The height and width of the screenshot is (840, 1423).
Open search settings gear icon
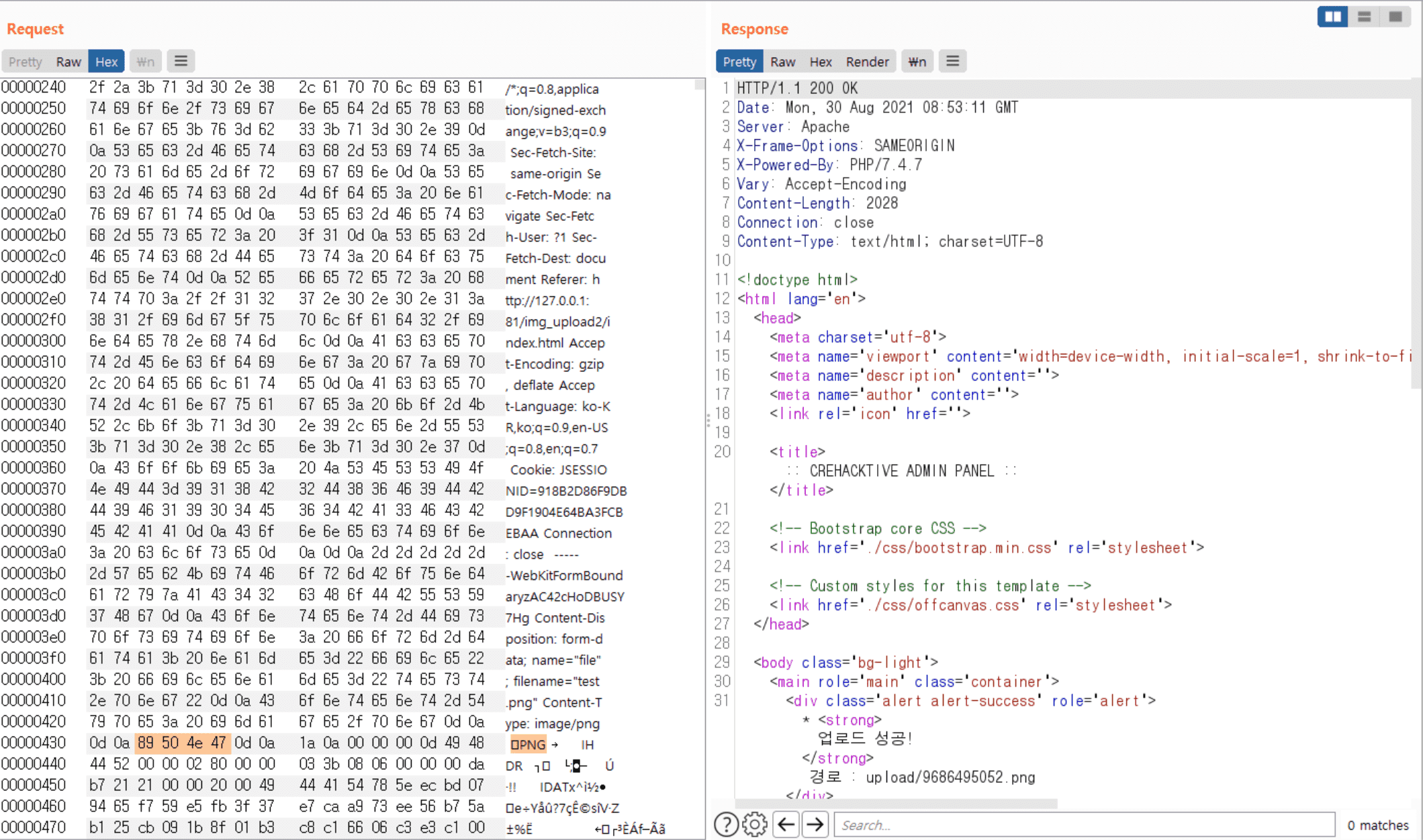click(x=755, y=824)
